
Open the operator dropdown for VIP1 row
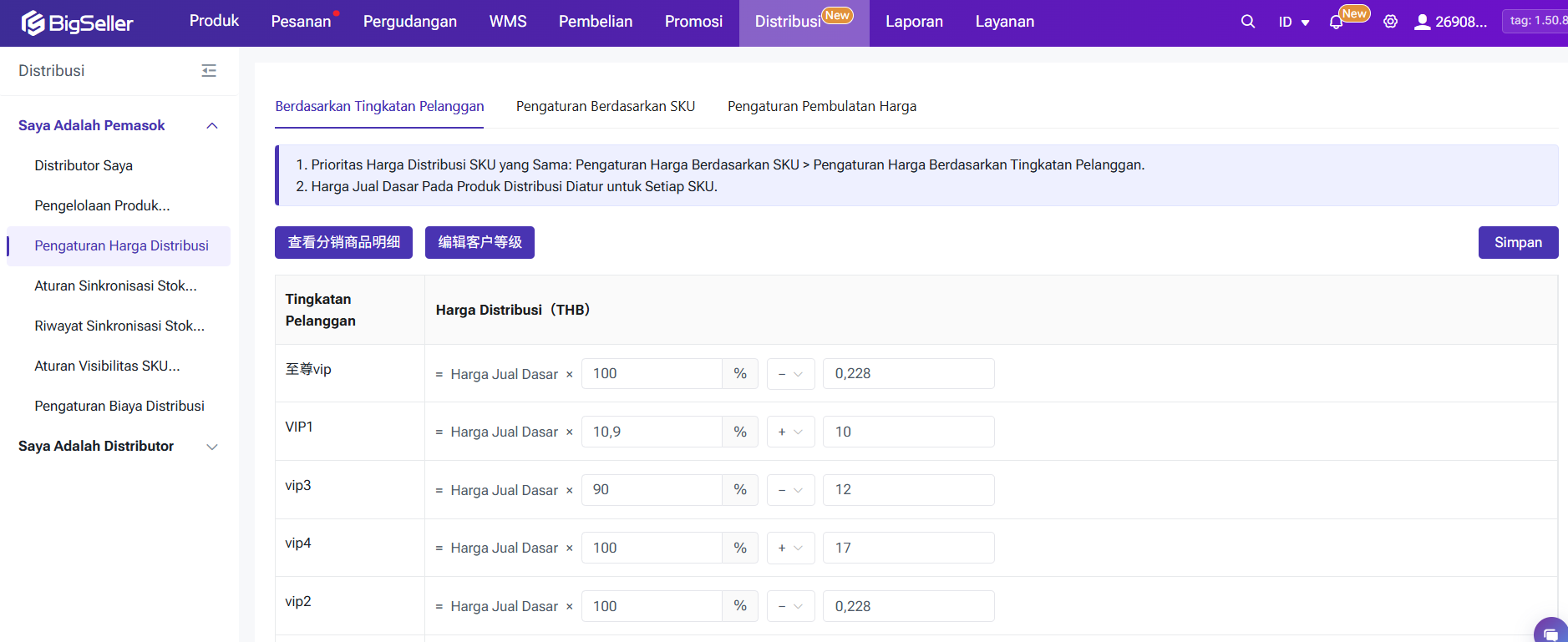(x=790, y=432)
